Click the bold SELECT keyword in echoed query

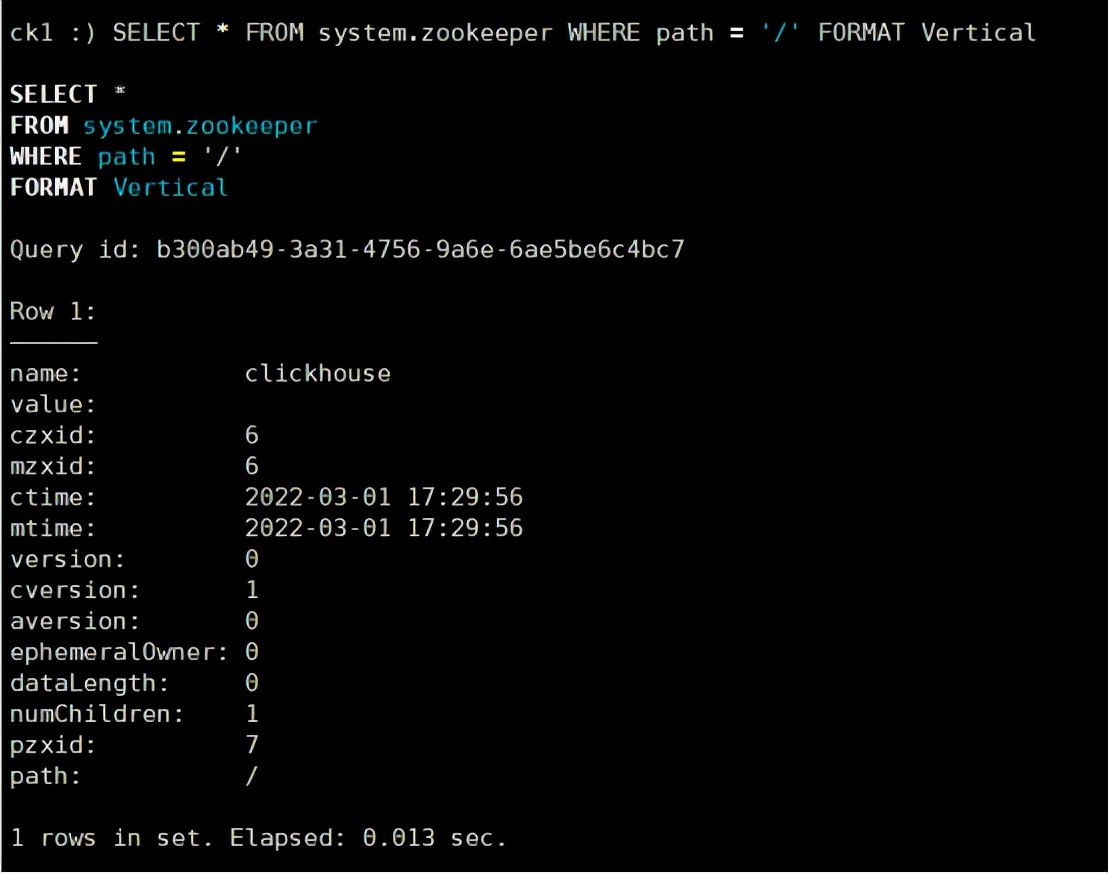point(54,95)
